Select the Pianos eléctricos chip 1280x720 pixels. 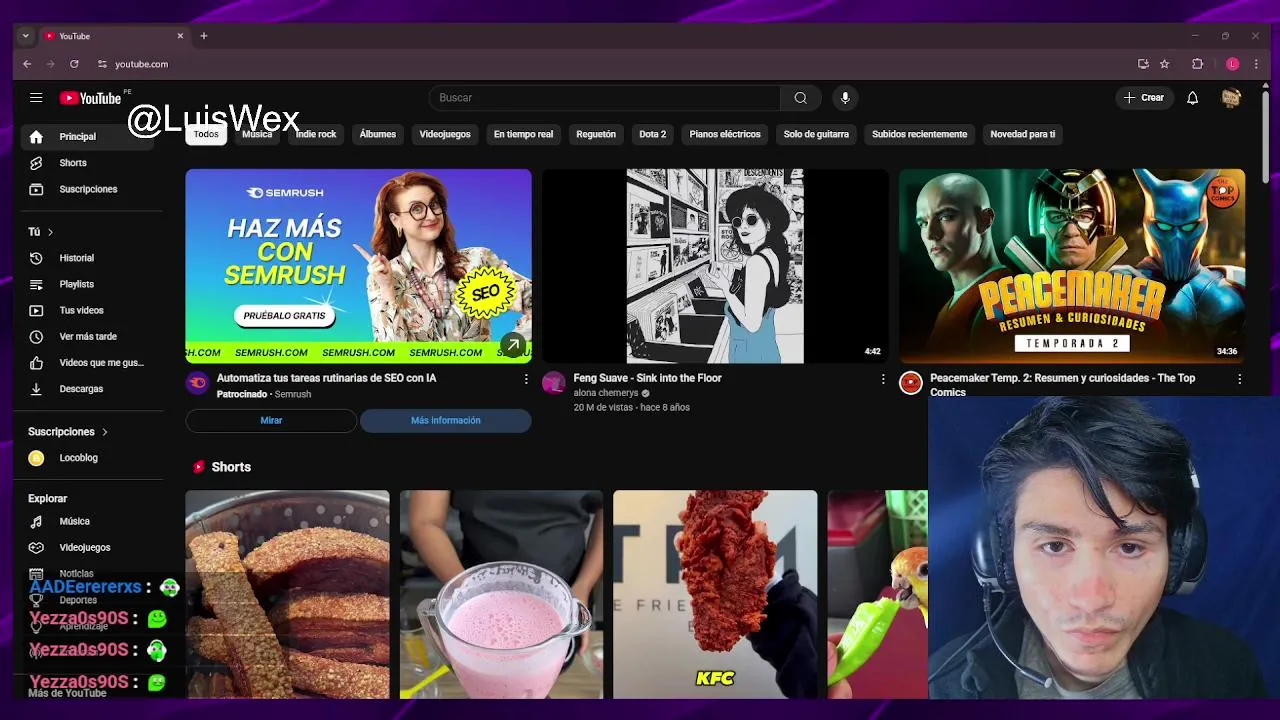click(x=725, y=134)
